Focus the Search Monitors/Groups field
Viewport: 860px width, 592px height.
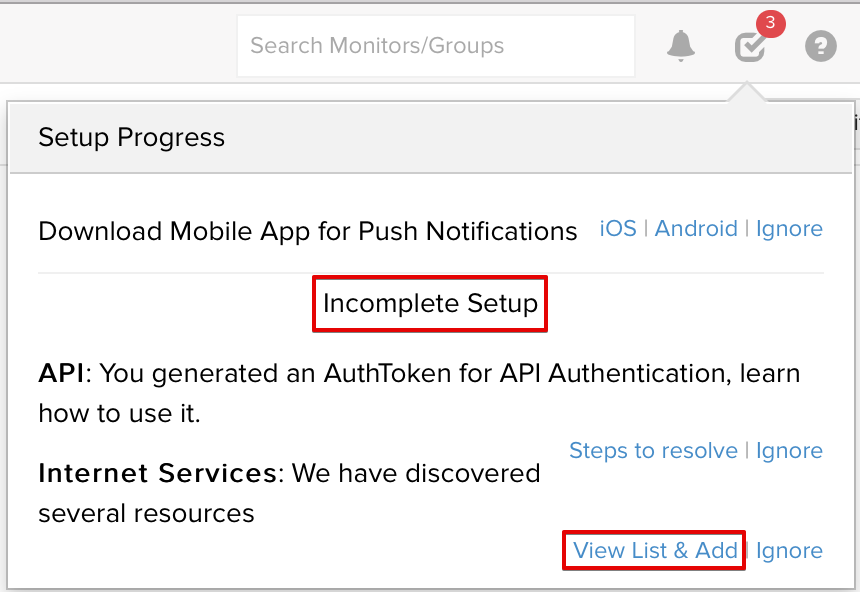point(435,46)
